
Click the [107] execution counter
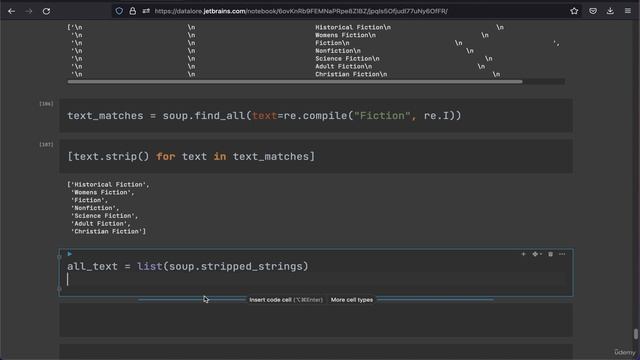click(46, 144)
